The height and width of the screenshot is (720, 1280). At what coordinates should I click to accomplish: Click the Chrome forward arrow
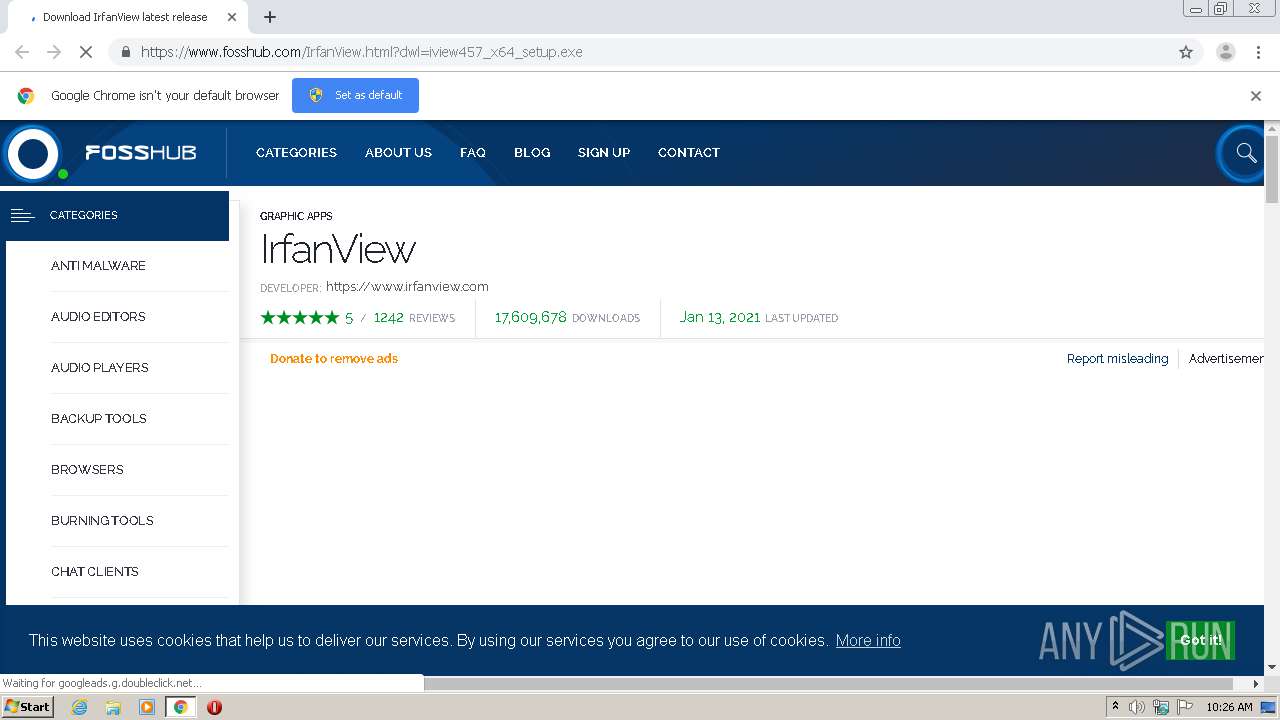(54, 52)
